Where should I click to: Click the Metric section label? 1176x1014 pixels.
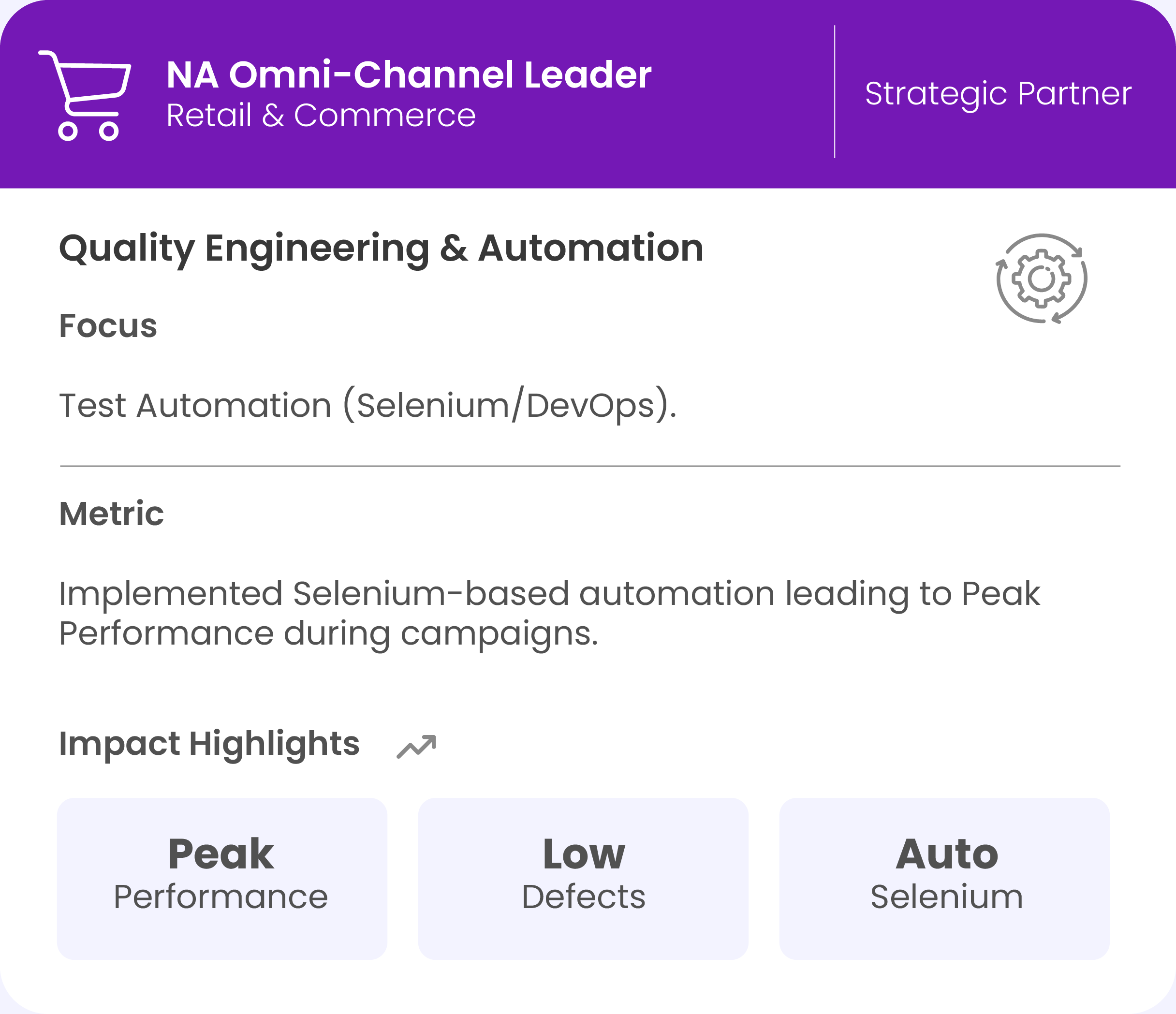(x=111, y=514)
